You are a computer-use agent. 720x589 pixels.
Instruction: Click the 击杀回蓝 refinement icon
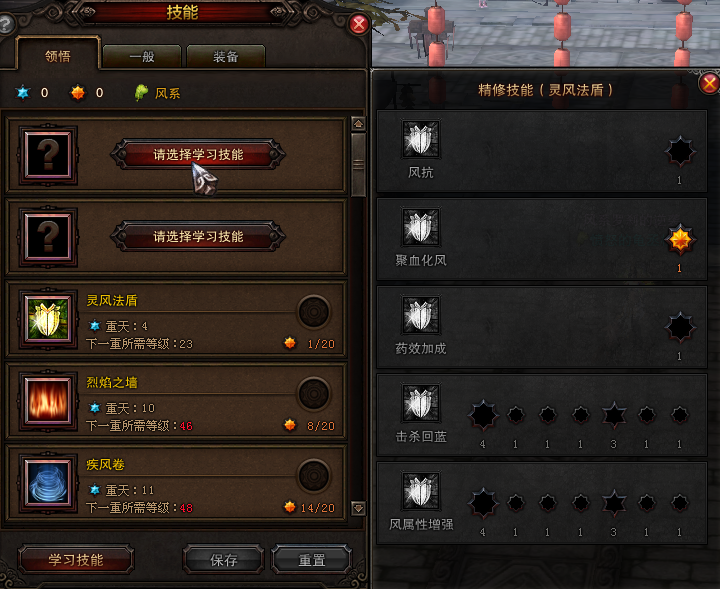[421, 403]
